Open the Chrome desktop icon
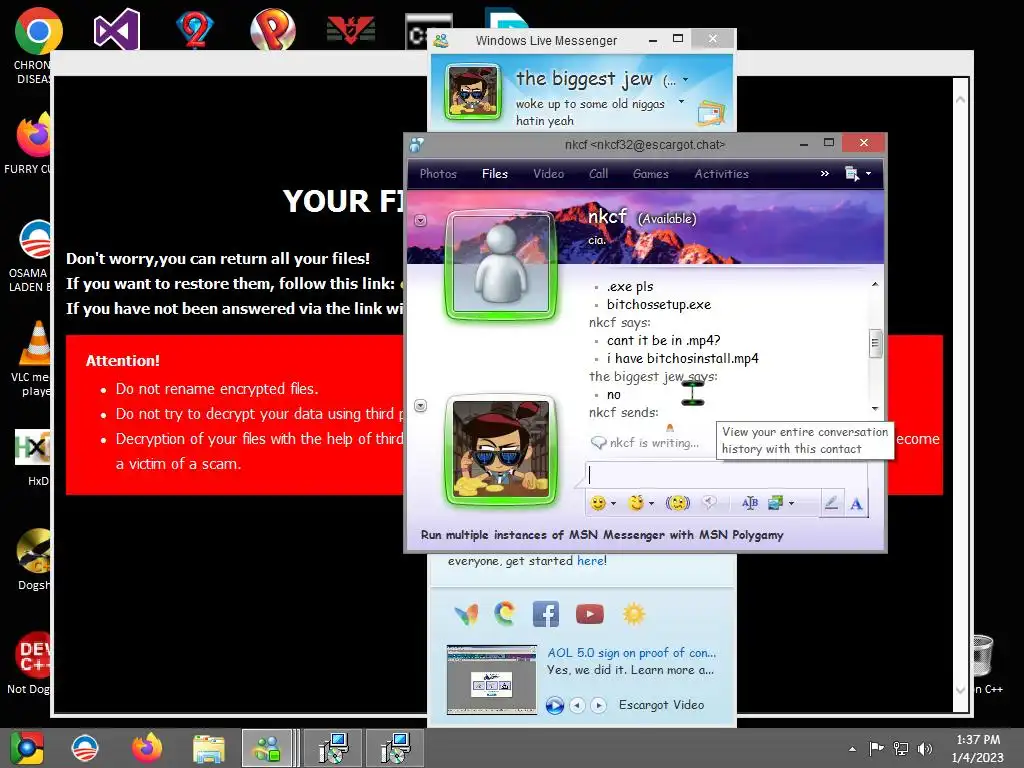This screenshot has width=1024, height=768. point(39,31)
